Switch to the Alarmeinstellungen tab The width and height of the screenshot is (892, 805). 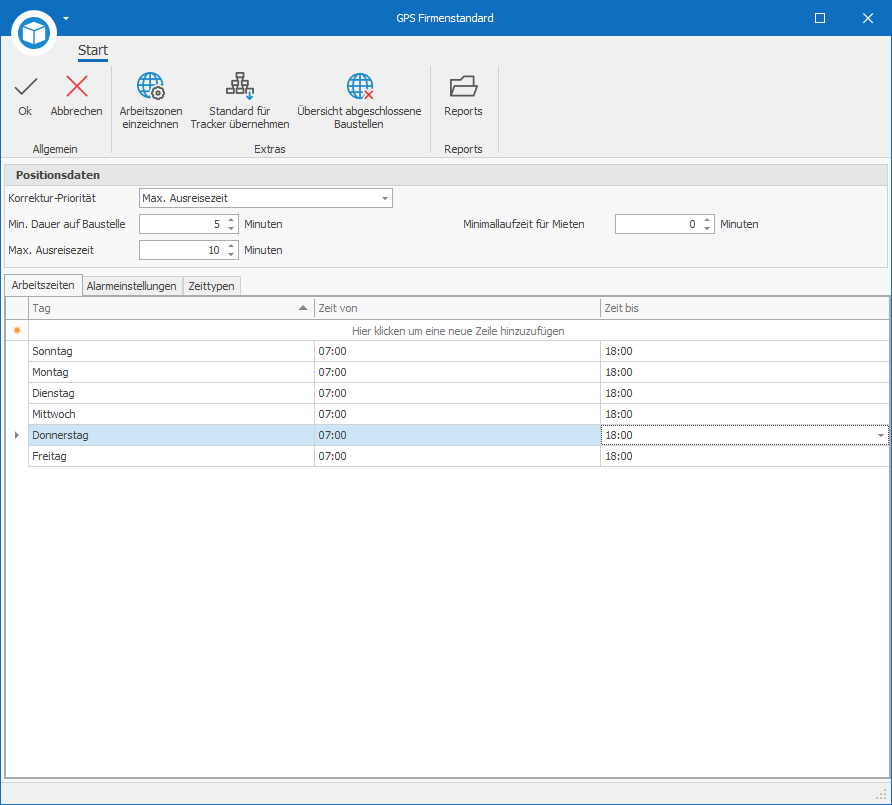(x=131, y=286)
